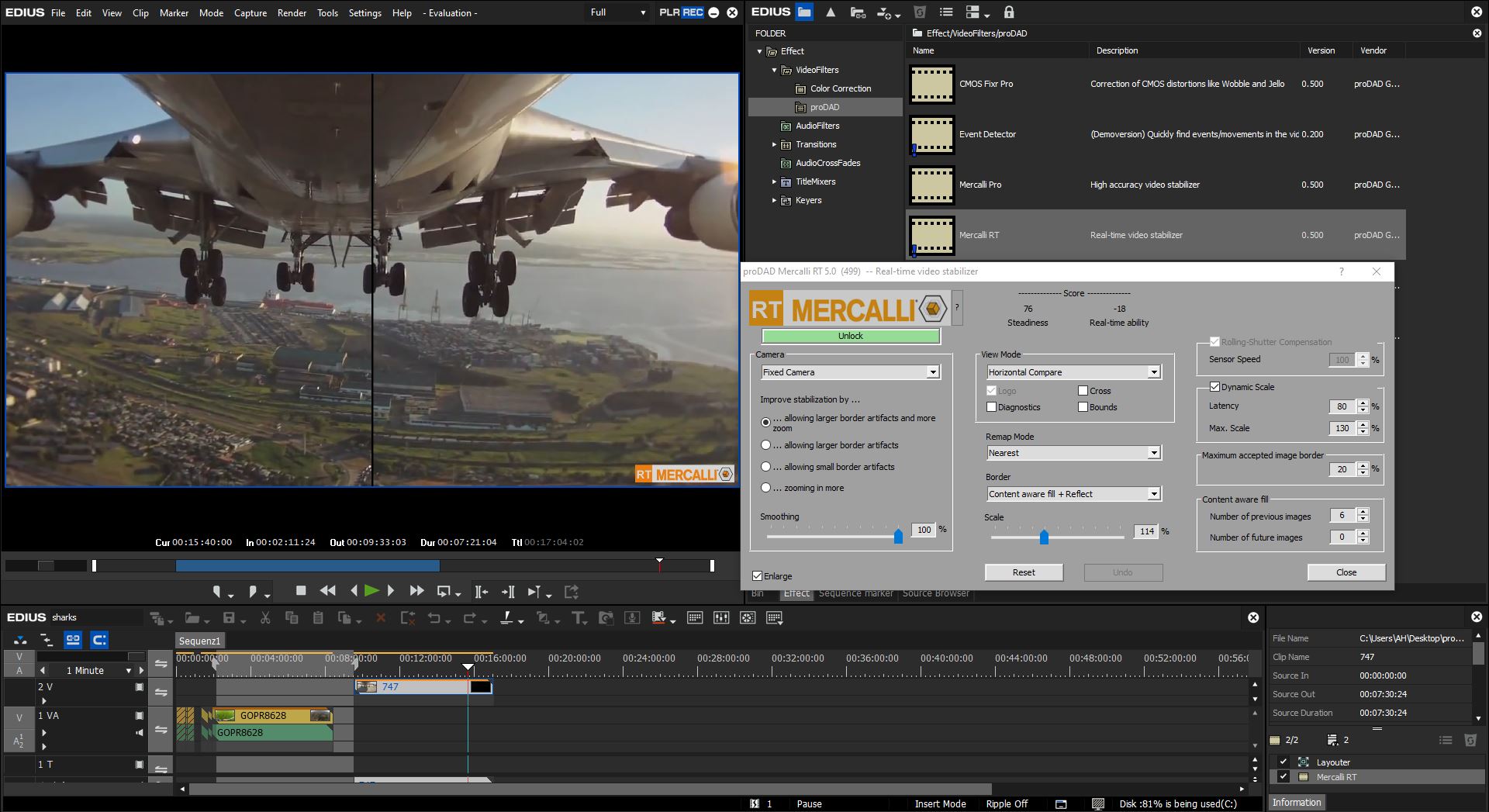This screenshot has height=812, width=1489.
Task: Open the Fixed Camera dropdown
Action: point(932,372)
